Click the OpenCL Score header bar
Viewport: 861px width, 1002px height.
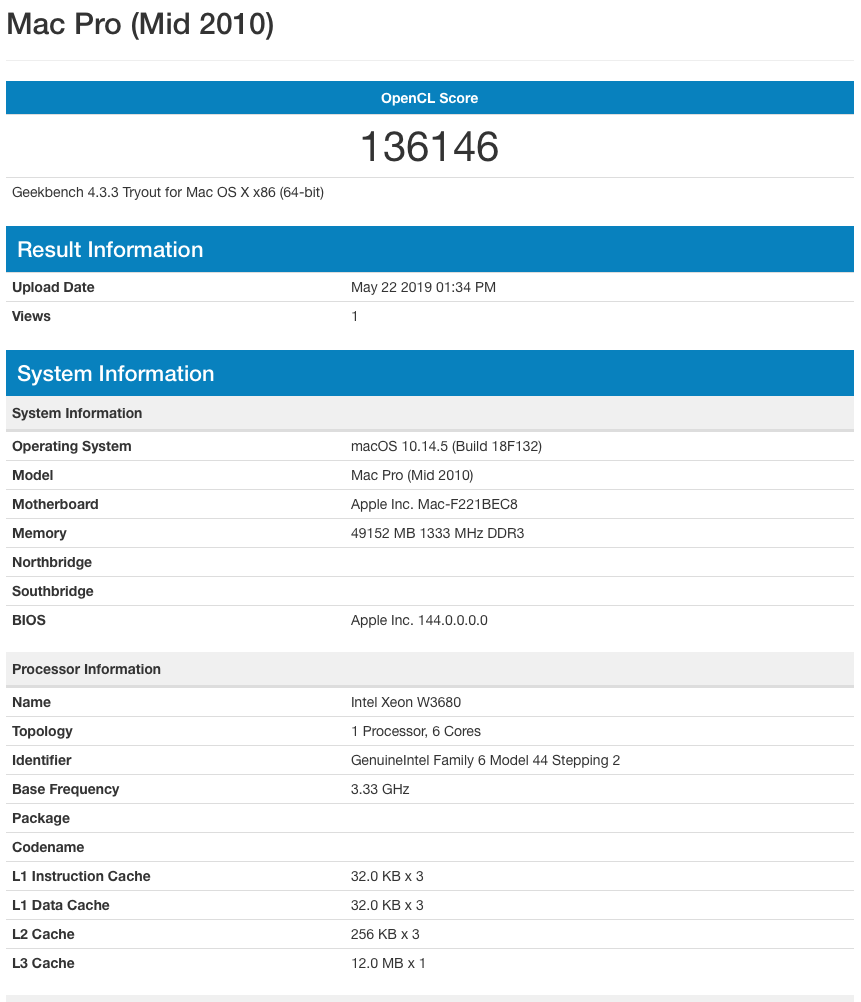tap(430, 98)
